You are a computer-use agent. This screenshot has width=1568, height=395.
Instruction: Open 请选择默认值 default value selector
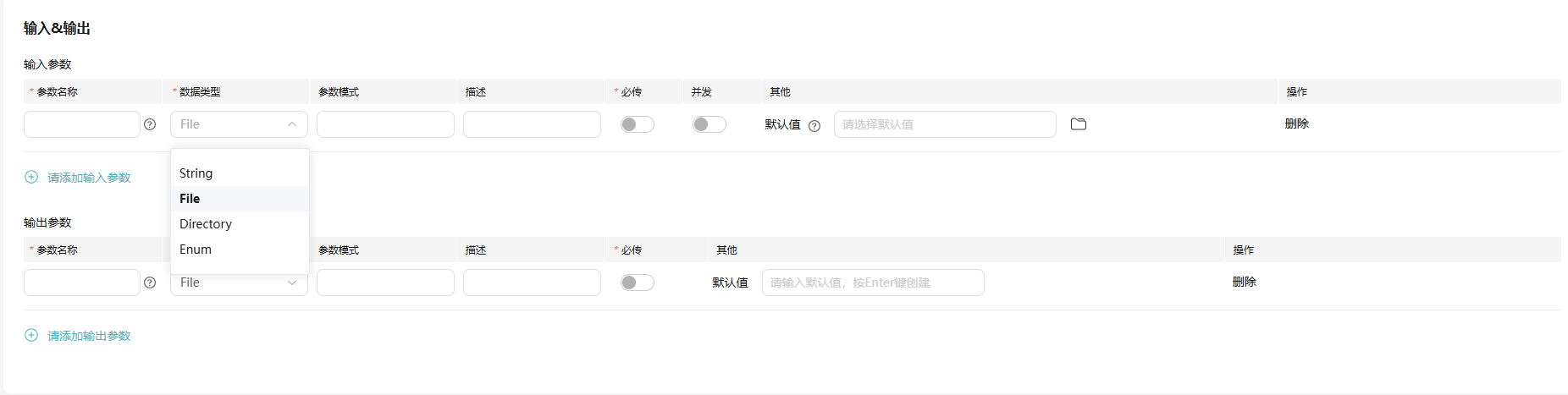pyautogui.click(x=945, y=124)
